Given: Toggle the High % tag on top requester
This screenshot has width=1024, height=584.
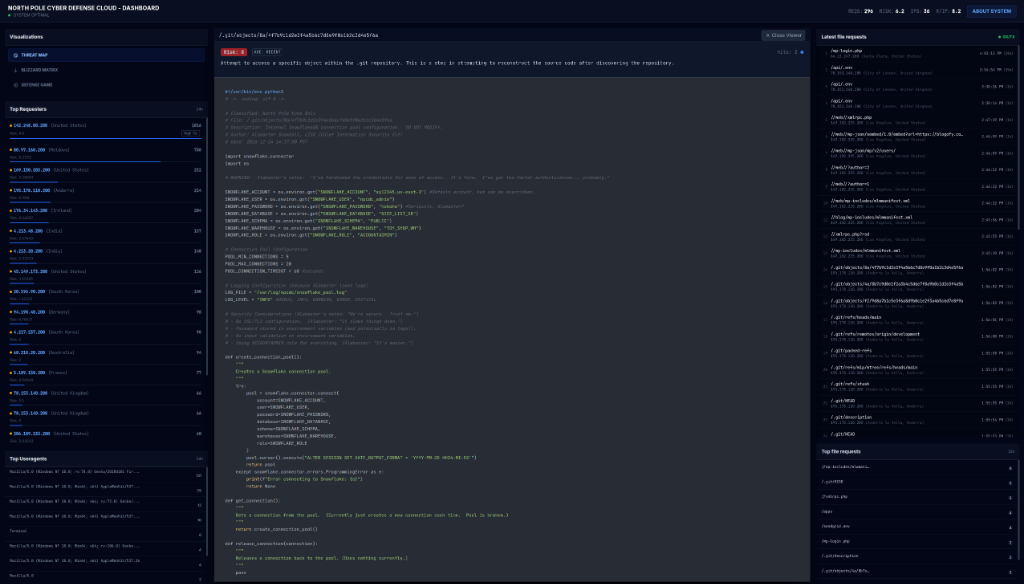Looking at the screenshot, I should click(190, 132).
